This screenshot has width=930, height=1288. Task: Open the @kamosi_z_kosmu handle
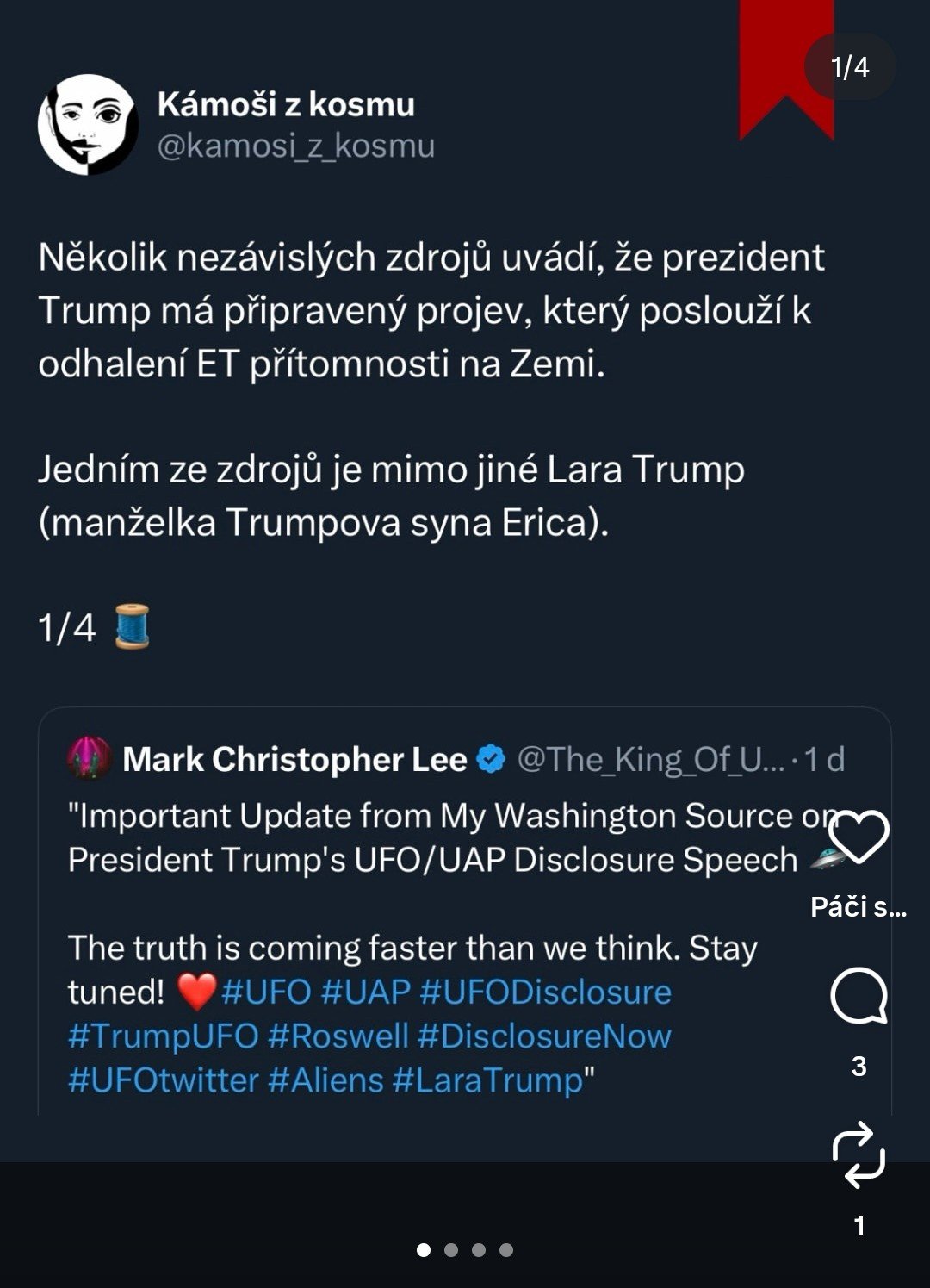click(x=295, y=146)
